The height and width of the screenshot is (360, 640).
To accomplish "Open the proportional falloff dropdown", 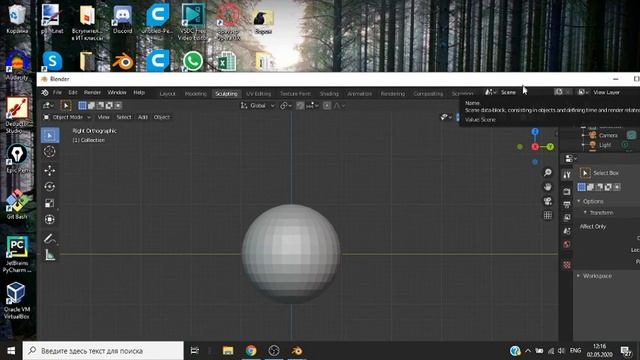I will click(340, 106).
